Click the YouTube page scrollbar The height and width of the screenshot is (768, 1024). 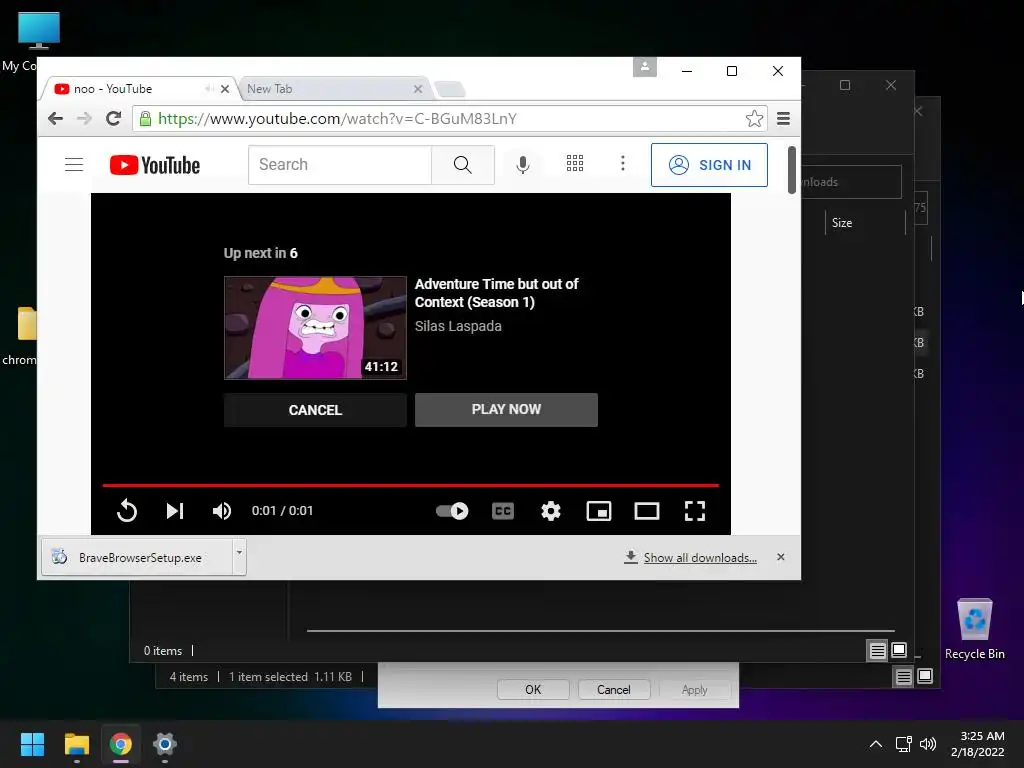[x=792, y=170]
